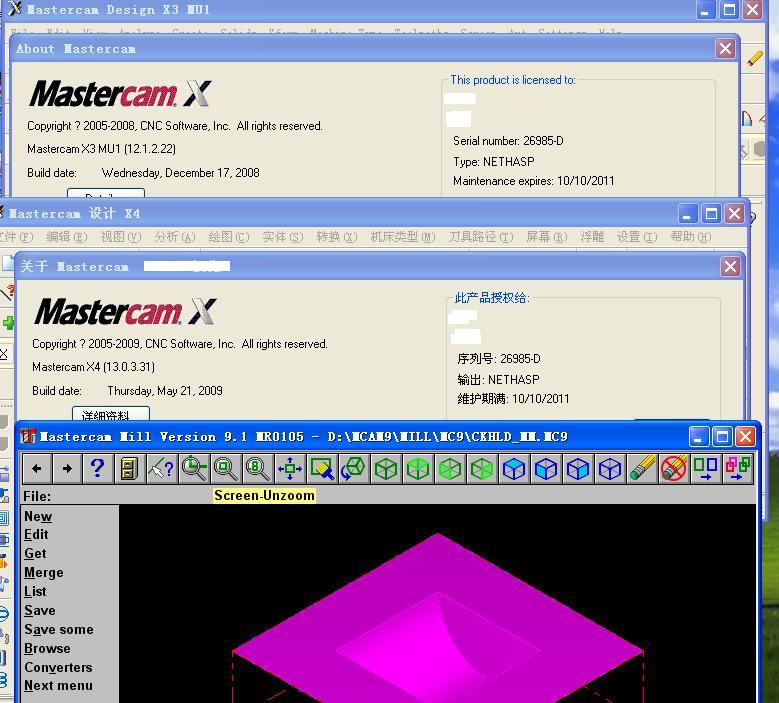Click the Undelete crossed-out pencil icon

674,469
